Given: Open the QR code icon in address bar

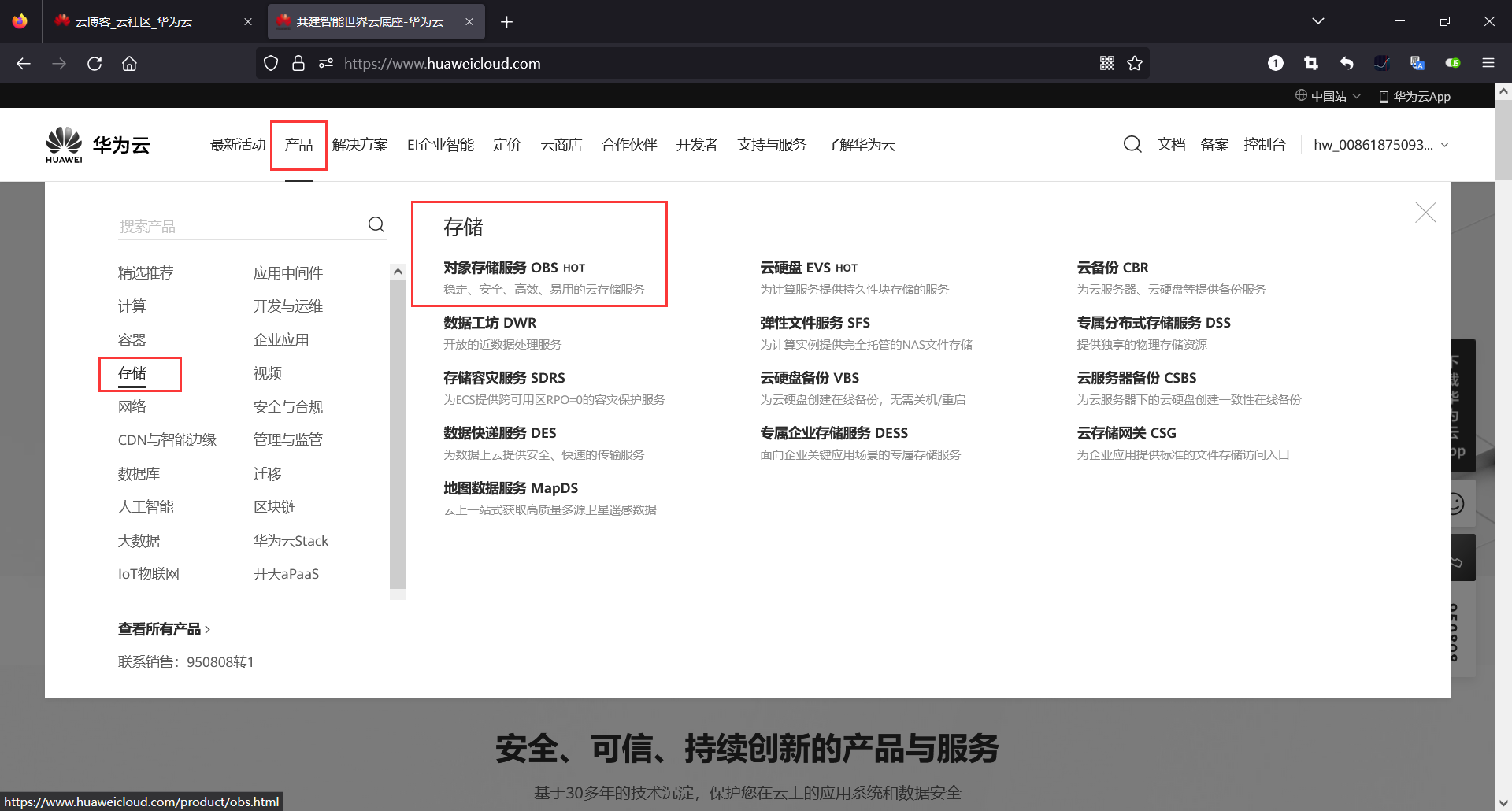Looking at the screenshot, I should point(1106,63).
